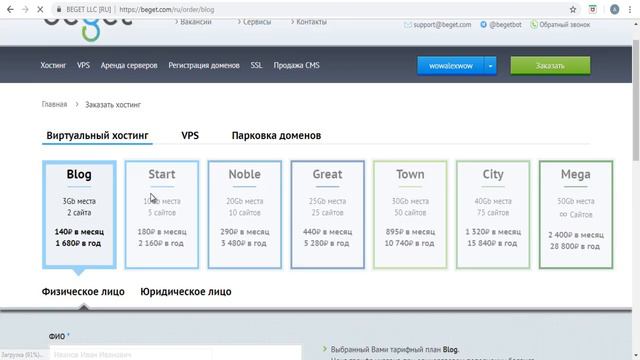640x360 pixels.
Task: Click the ФИО input field
Action: tap(175, 353)
